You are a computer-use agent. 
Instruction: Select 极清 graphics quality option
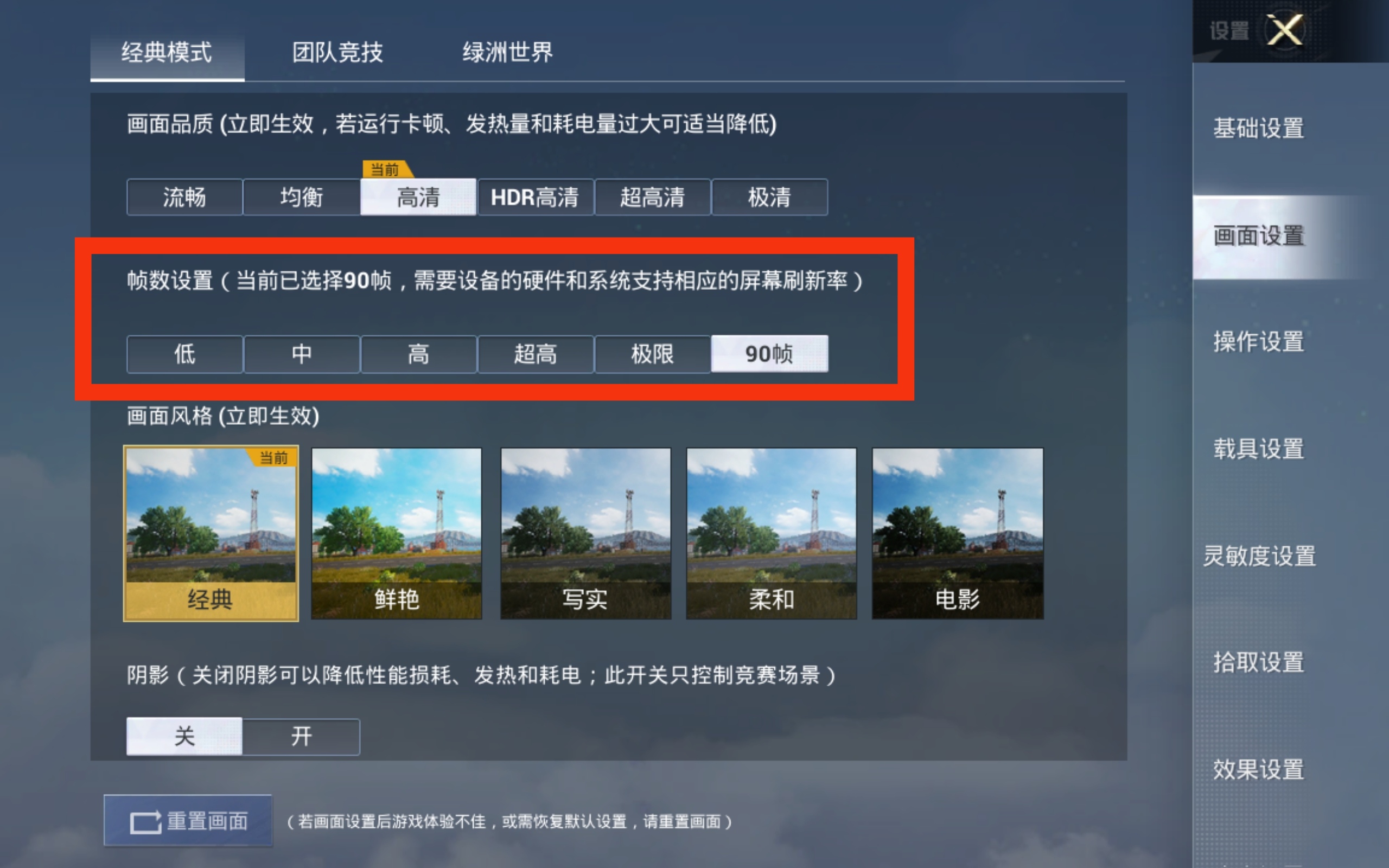click(769, 197)
